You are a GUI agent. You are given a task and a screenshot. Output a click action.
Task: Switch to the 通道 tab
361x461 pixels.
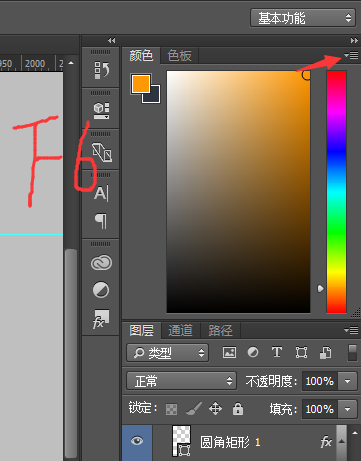[x=181, y=330]
